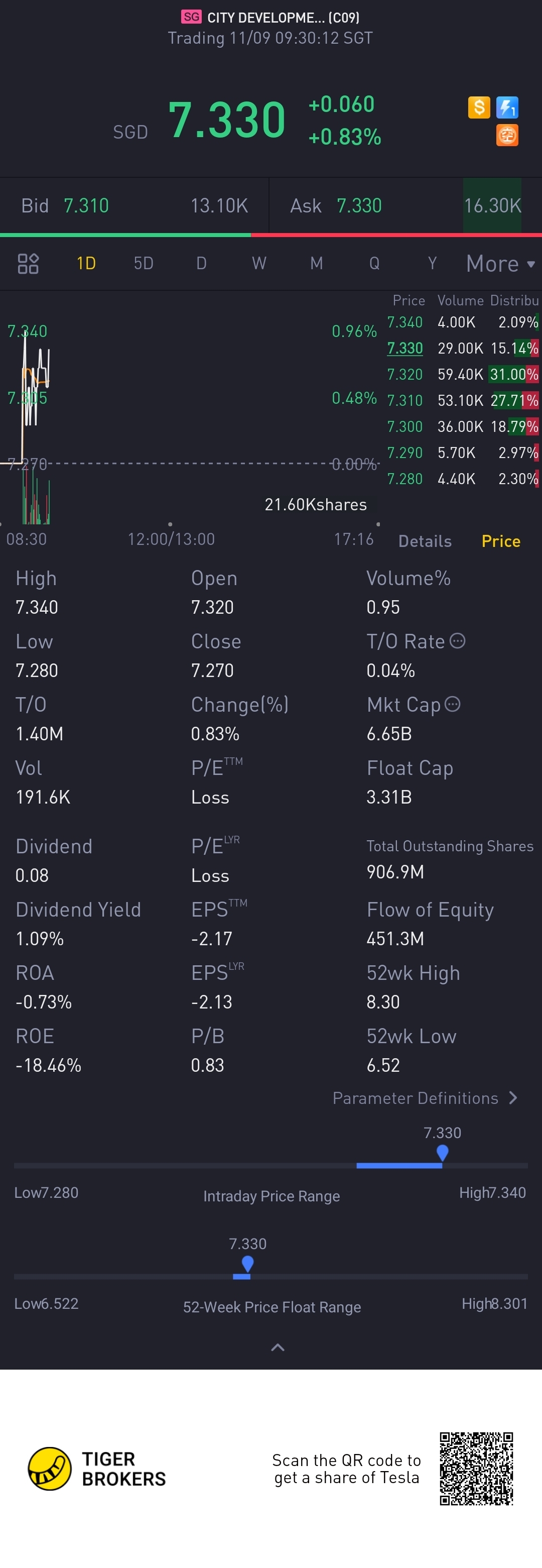This screenshot has height=1568, width=542.
Task: Switch chart to 5D timeframe
Action: 144,264
